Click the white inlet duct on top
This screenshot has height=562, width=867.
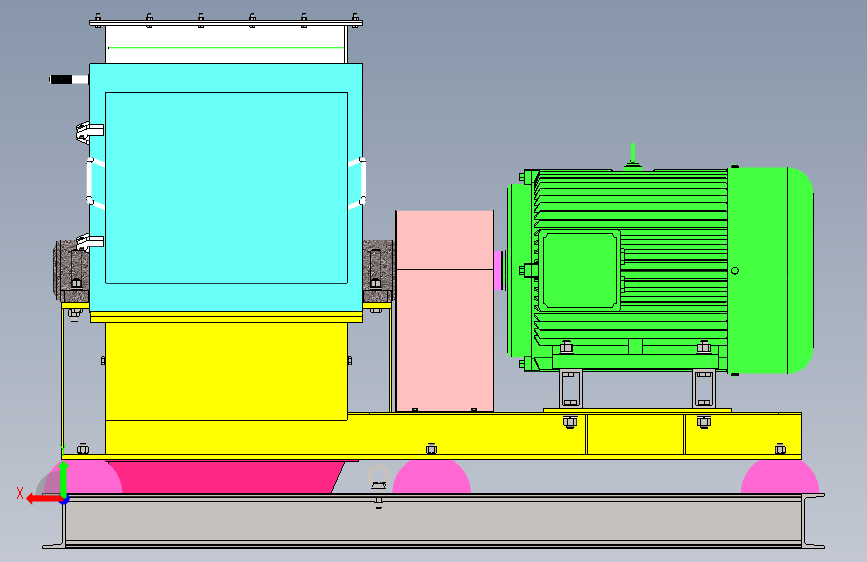226,44
